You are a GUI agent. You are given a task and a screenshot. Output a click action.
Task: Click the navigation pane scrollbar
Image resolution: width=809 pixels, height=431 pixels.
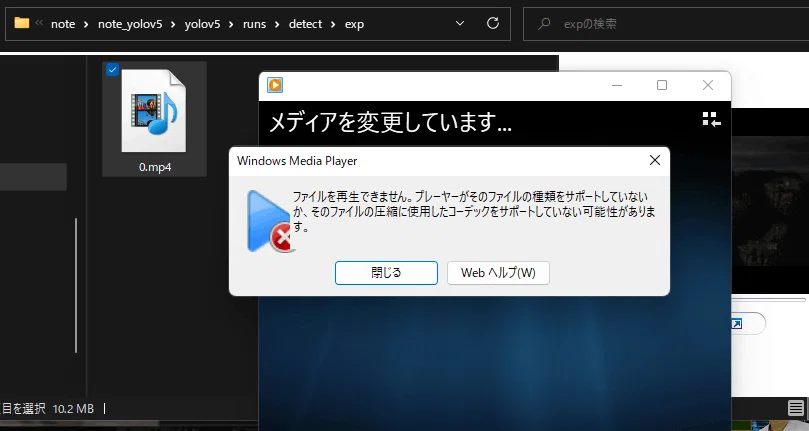tap(76, 285)
